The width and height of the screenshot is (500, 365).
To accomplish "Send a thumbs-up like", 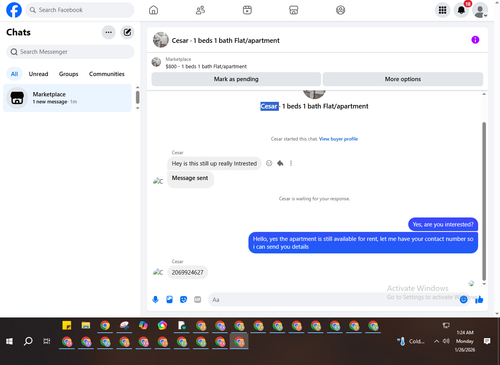I will [x=479, y=300].
